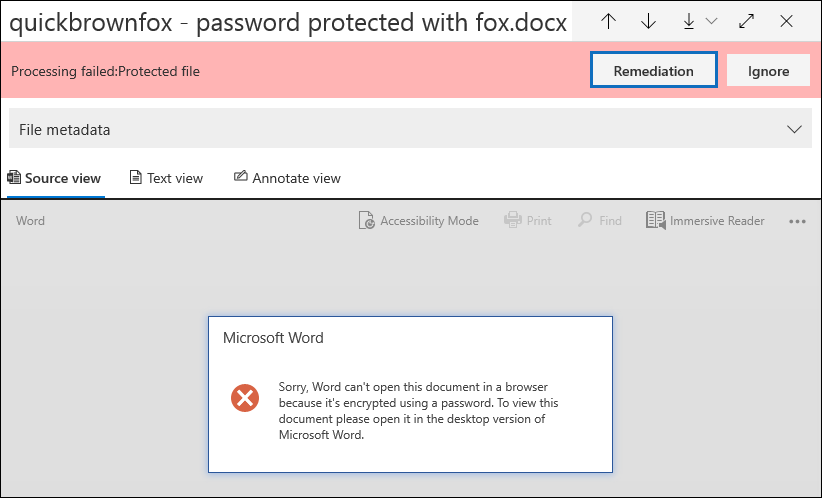This screenshot has width=822, height=498.
Task: Open the Text view tab
Action: (166, 178)
